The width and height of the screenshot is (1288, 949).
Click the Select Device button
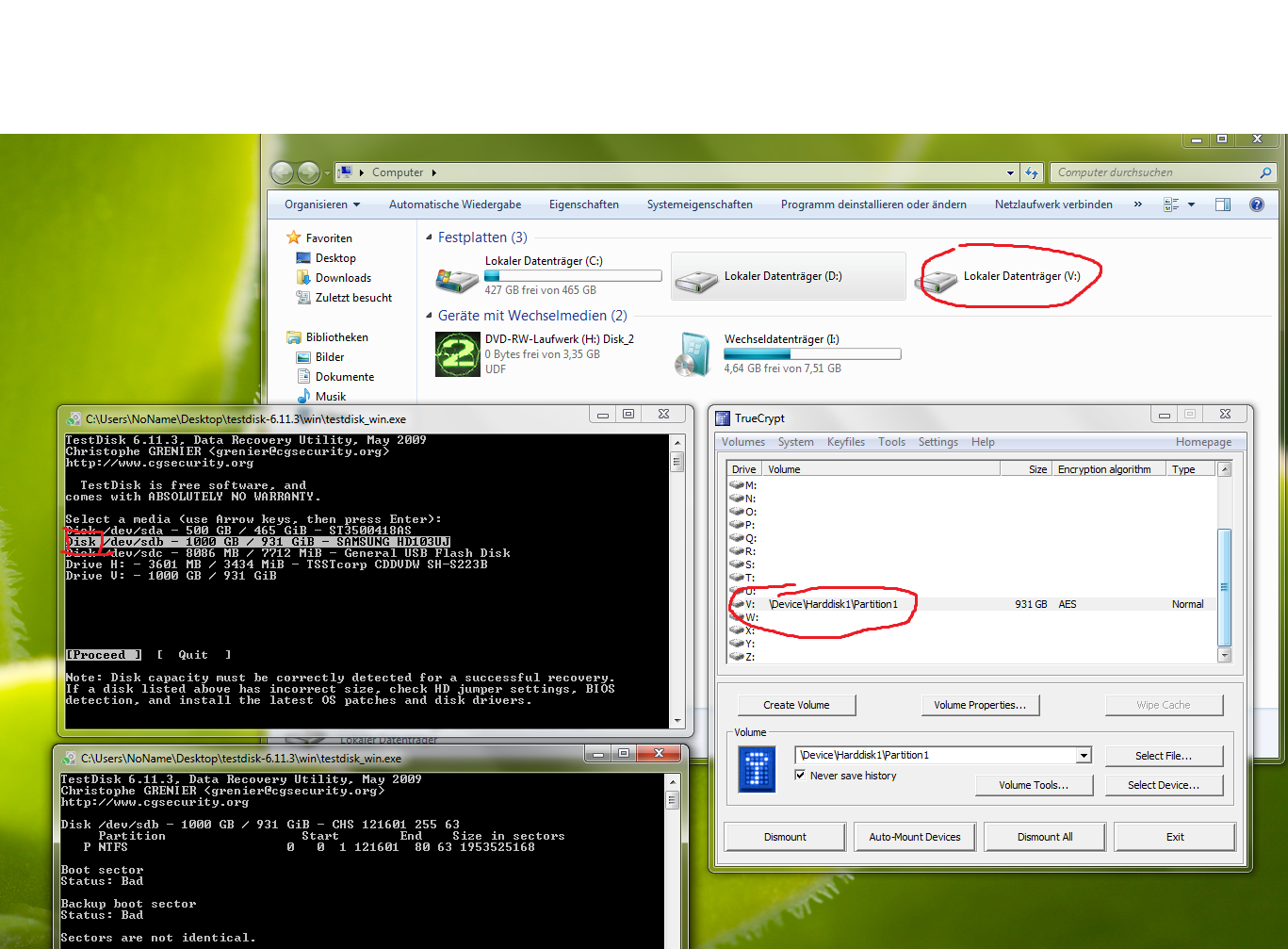1164,785
